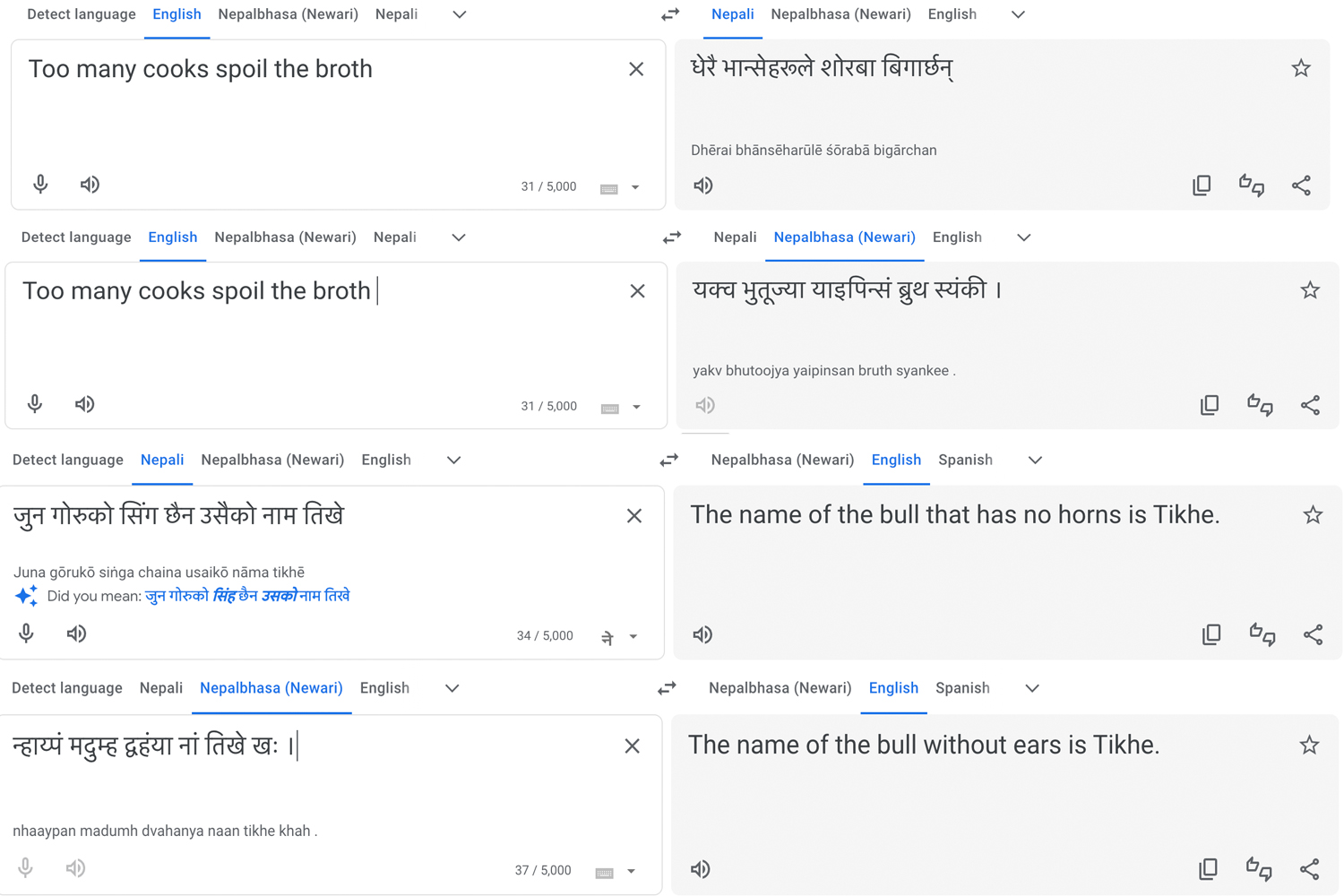Click the microphone icon for voice input
The image size is (1344, 896).
coord(39,184)
